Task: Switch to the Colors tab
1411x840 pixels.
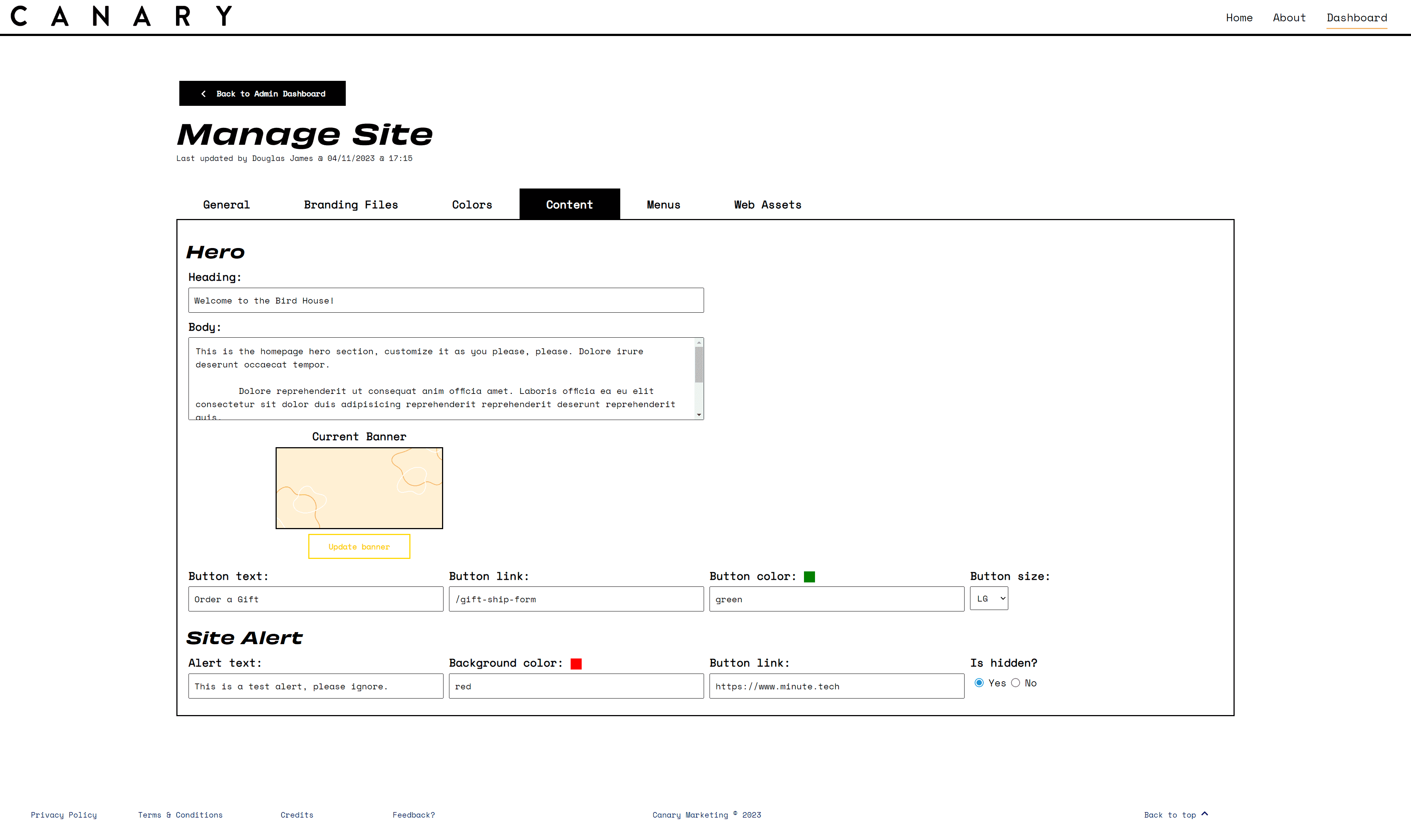Action: [471, 205]
